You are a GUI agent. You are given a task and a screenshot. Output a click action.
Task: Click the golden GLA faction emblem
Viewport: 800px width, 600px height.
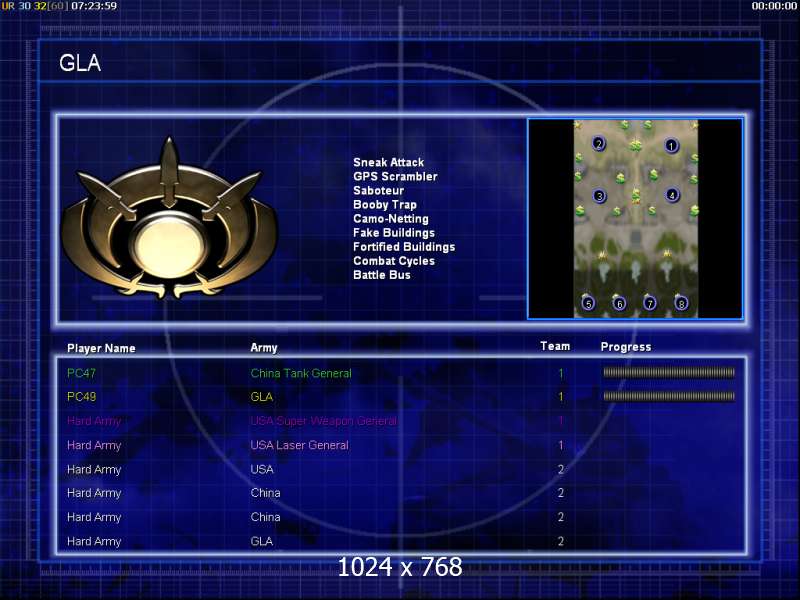pos(169,219)
